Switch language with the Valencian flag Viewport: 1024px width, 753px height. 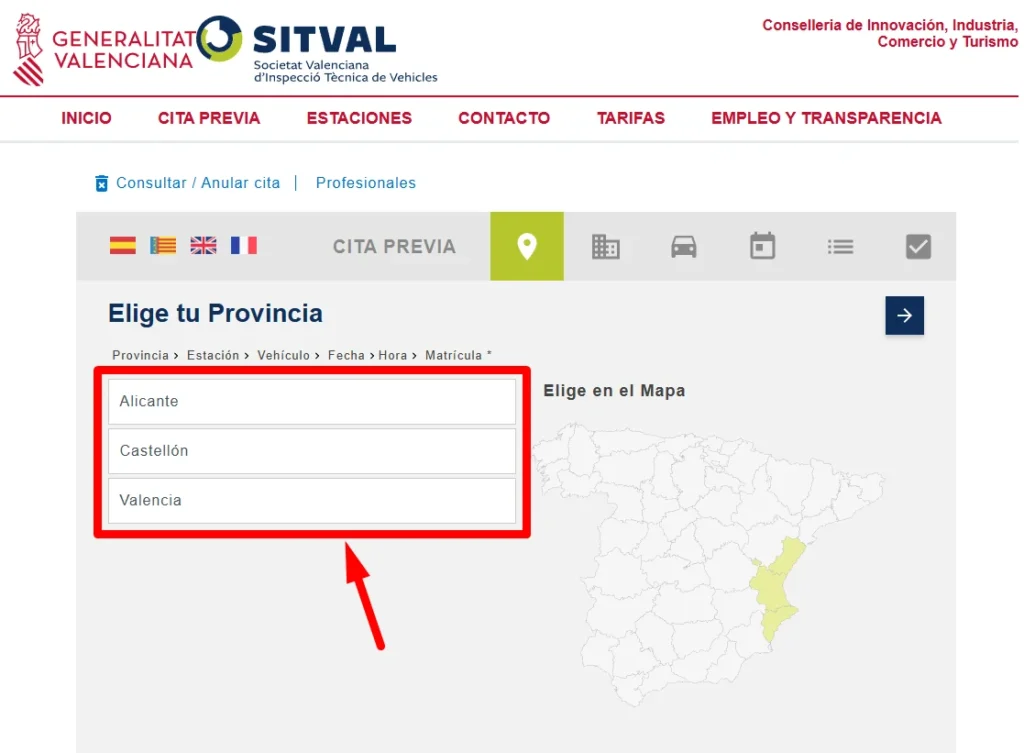163,245
